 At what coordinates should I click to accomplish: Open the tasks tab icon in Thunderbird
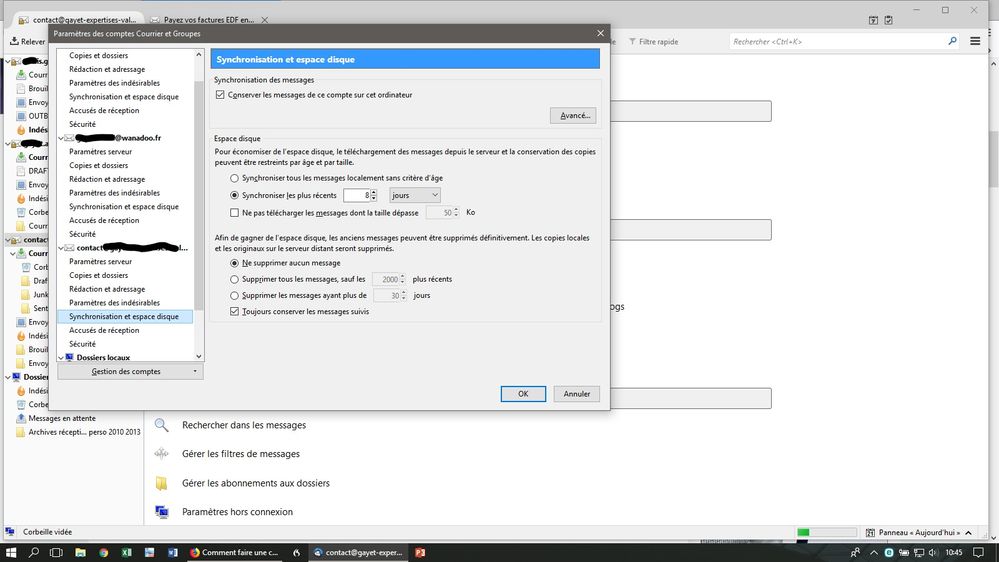coord(888,20)
